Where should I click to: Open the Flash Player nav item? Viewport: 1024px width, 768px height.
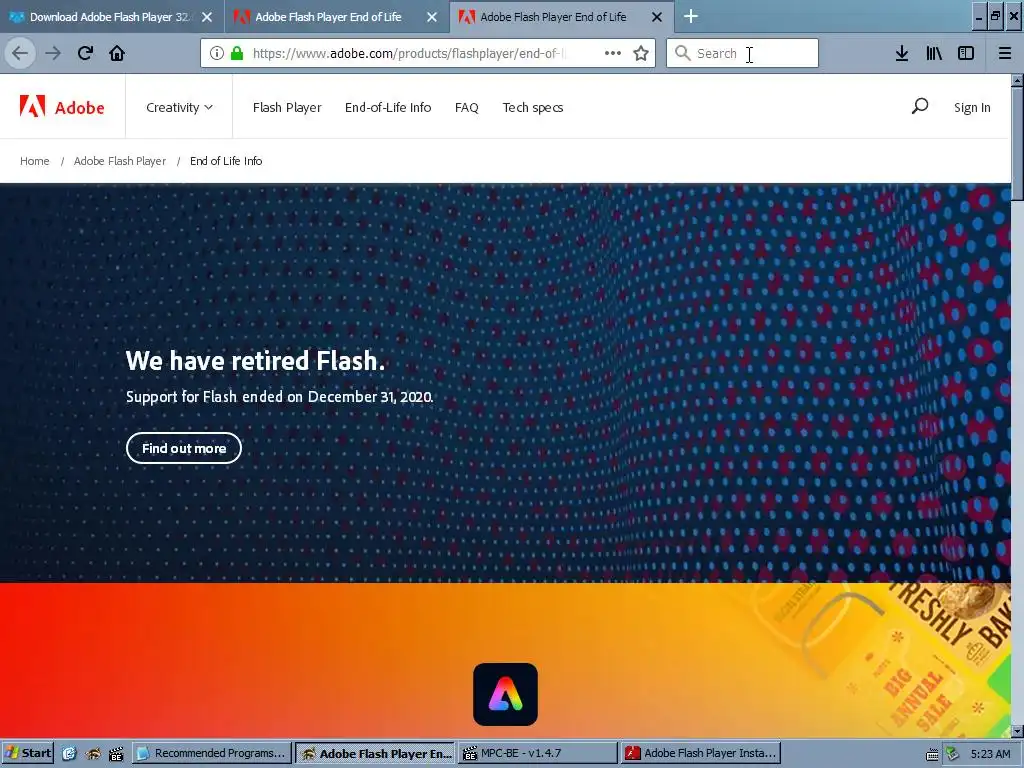tap(287, 107)
